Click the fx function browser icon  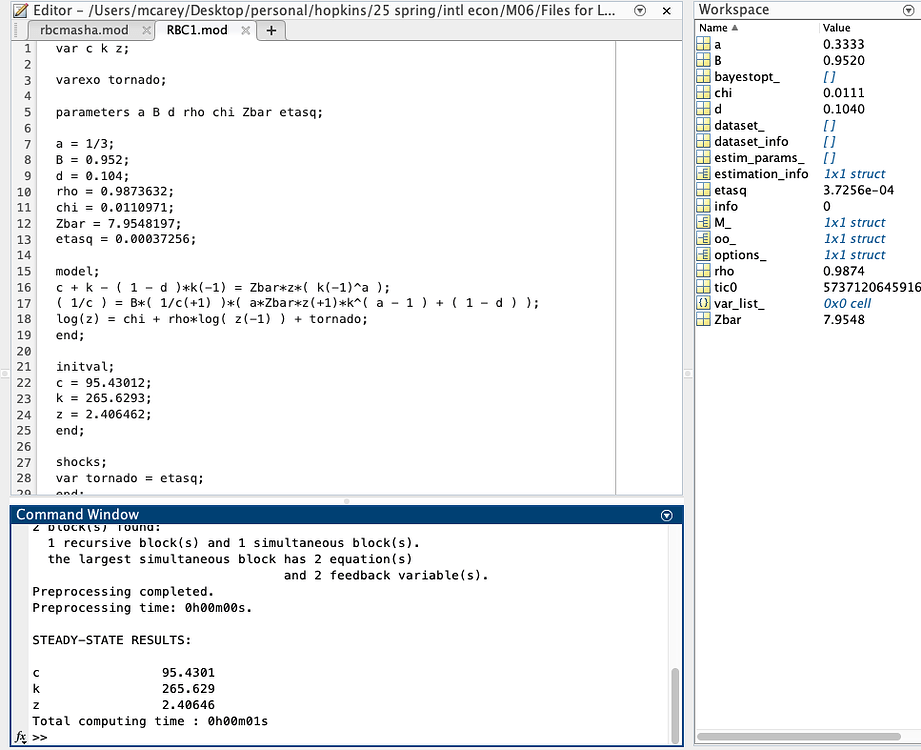pos(21,736)
